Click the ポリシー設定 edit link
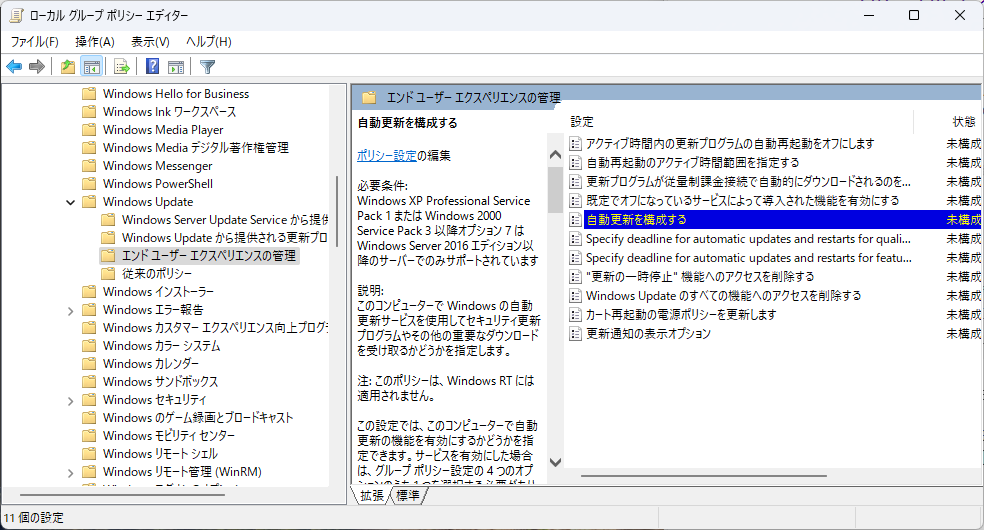This screenshot has height=530, width=984. point(387,156)
